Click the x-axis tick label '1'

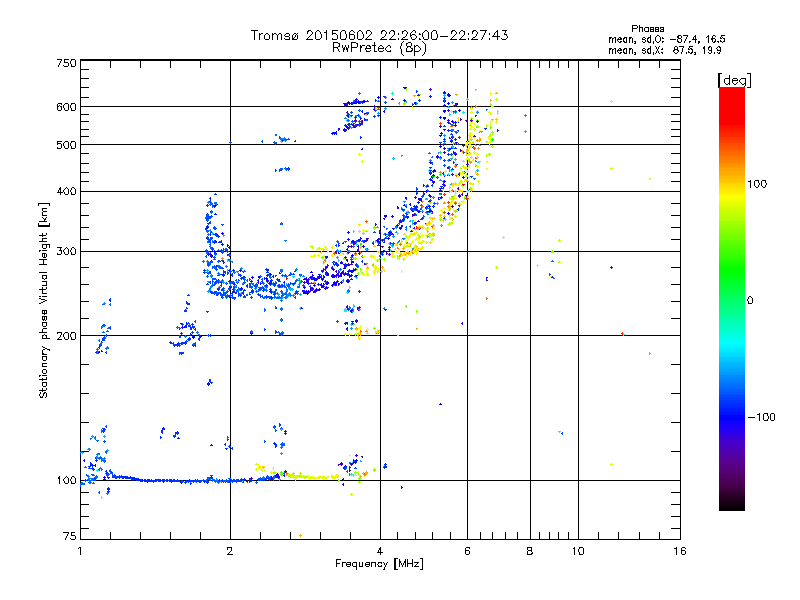(80, 551)
